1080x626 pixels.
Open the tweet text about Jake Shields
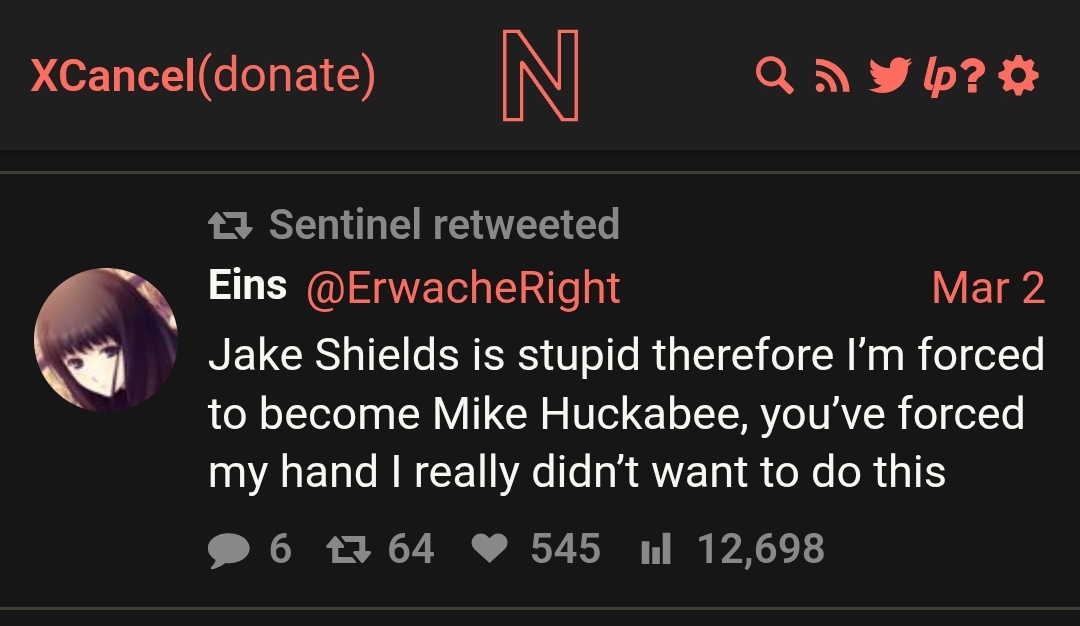click(625, 413)
